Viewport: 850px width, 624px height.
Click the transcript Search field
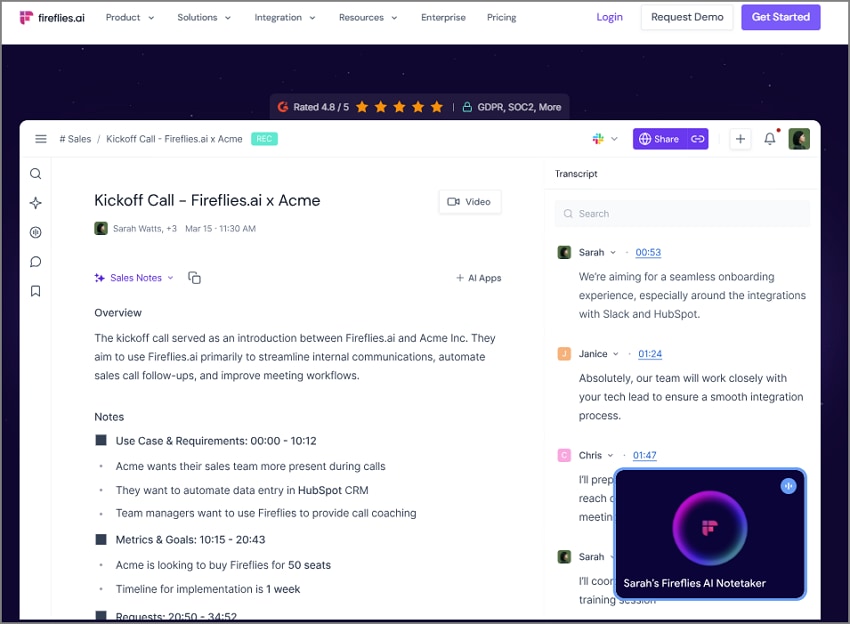681,213
